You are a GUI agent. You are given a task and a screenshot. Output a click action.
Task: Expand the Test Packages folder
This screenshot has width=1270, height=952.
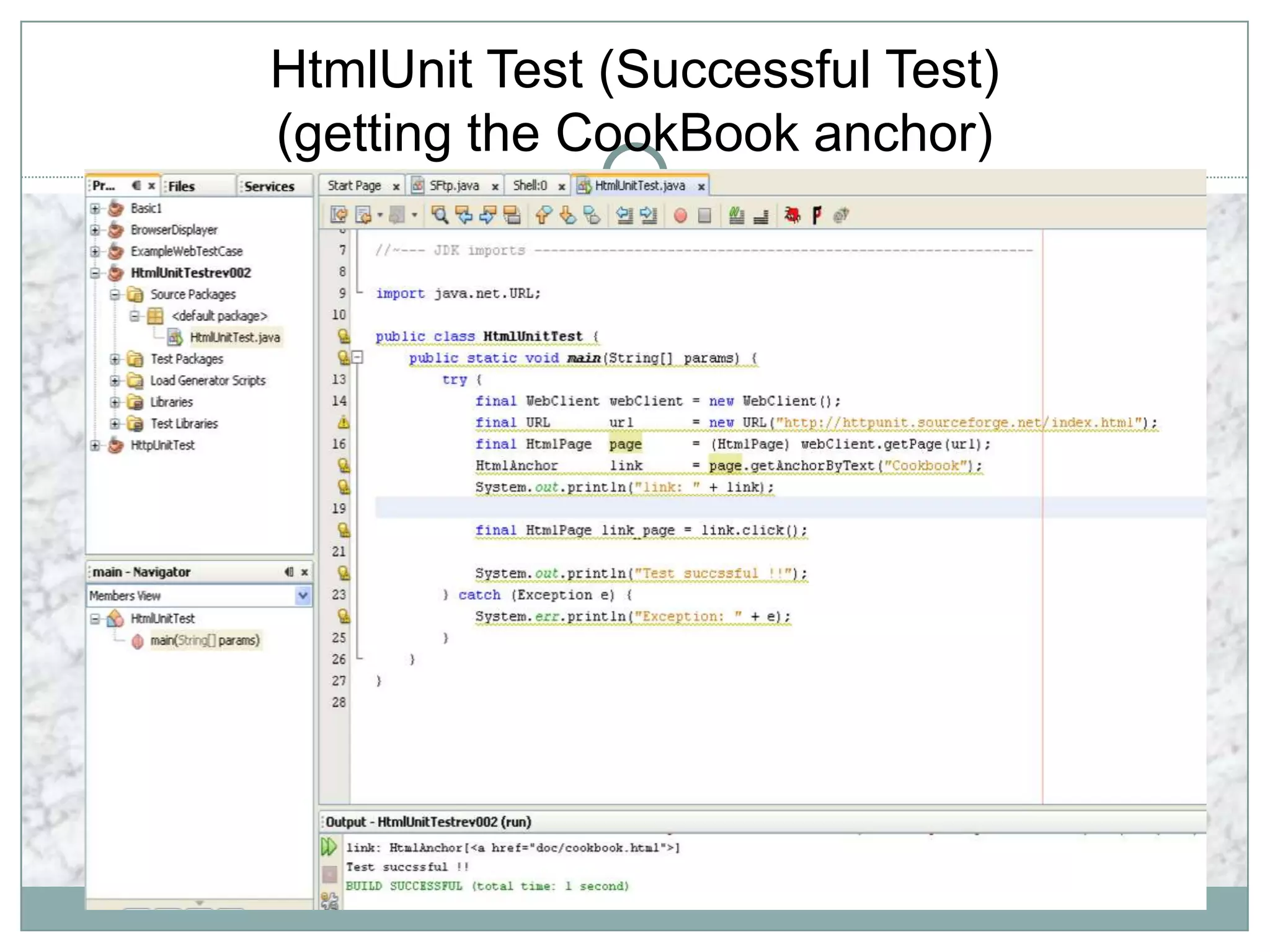coord(115,359)
